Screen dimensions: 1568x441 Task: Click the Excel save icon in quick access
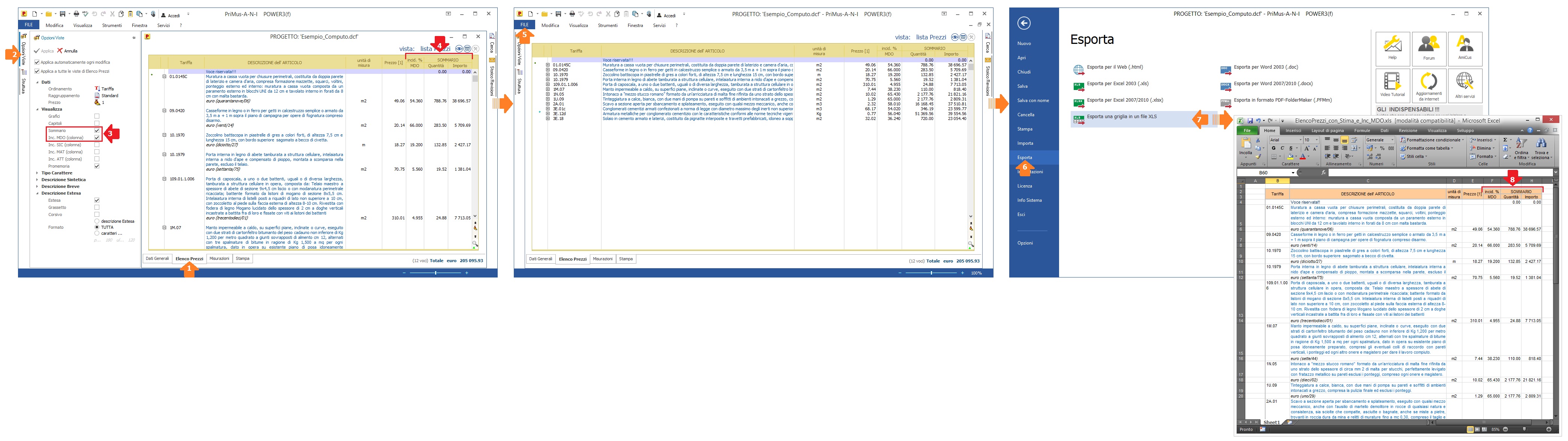click(1250, 121)
